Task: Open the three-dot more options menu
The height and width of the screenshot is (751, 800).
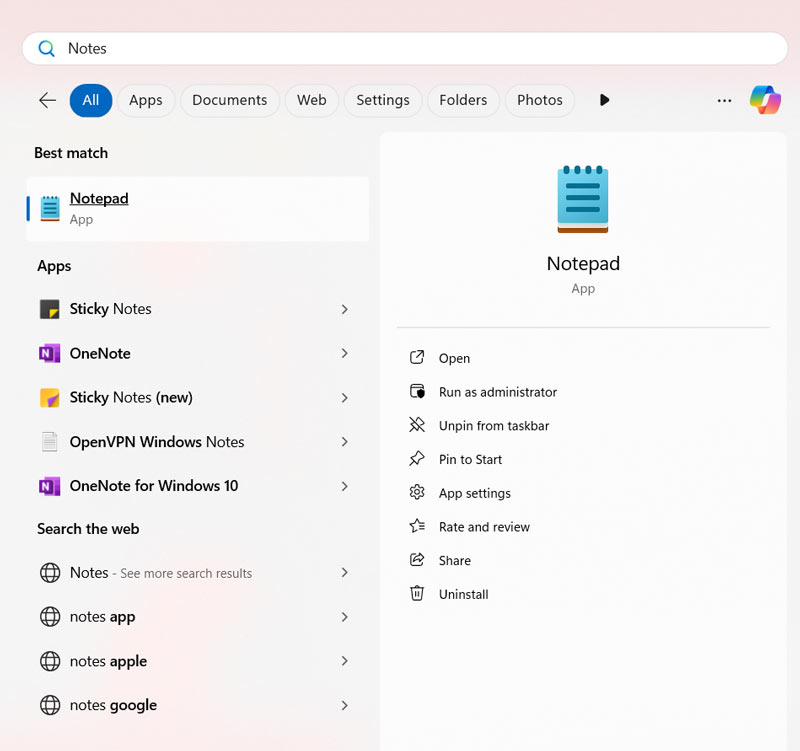Action: pos(724,101)
